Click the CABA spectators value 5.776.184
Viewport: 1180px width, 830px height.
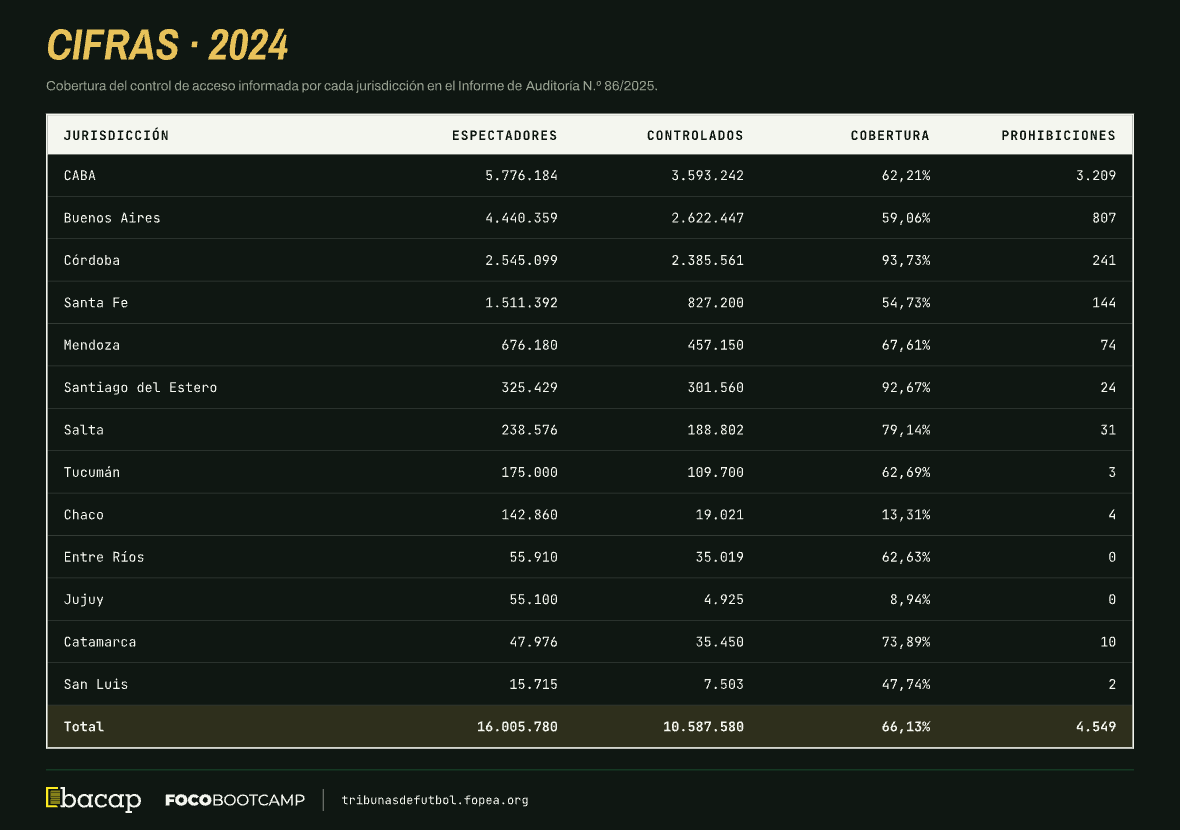[521, 175]
